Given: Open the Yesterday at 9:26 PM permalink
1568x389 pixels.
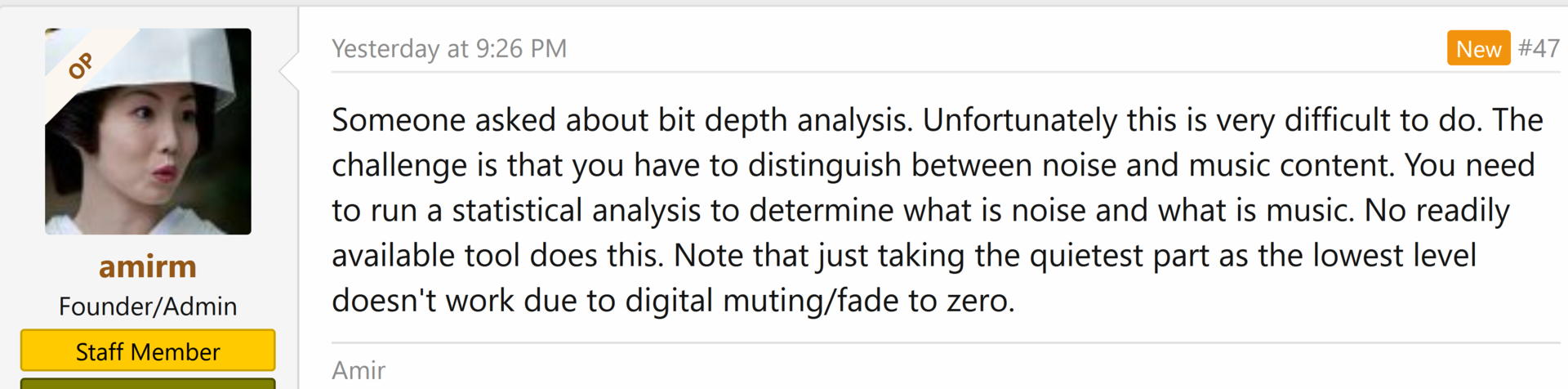Looking at the screenshot, I should [448, 49].
